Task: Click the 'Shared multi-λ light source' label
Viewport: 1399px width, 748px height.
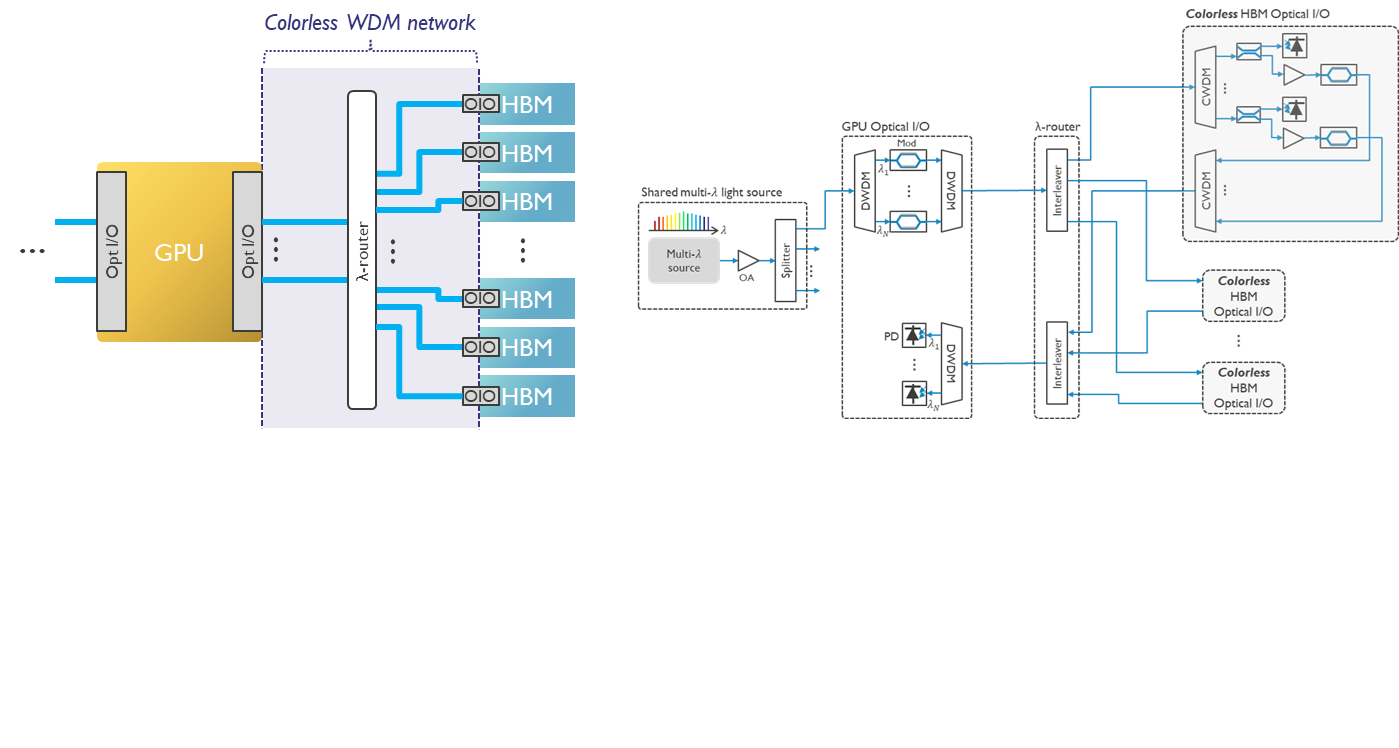Action: (712, 192)
